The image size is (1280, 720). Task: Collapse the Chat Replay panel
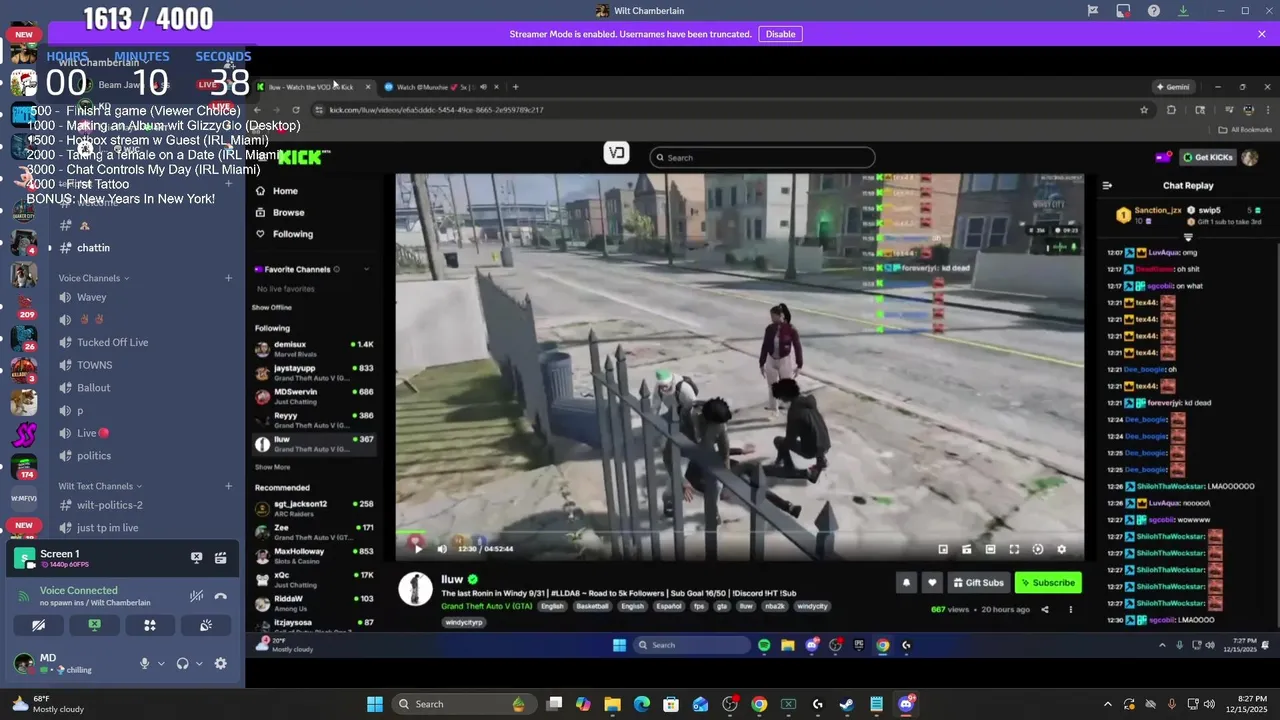pos(1107,185)
